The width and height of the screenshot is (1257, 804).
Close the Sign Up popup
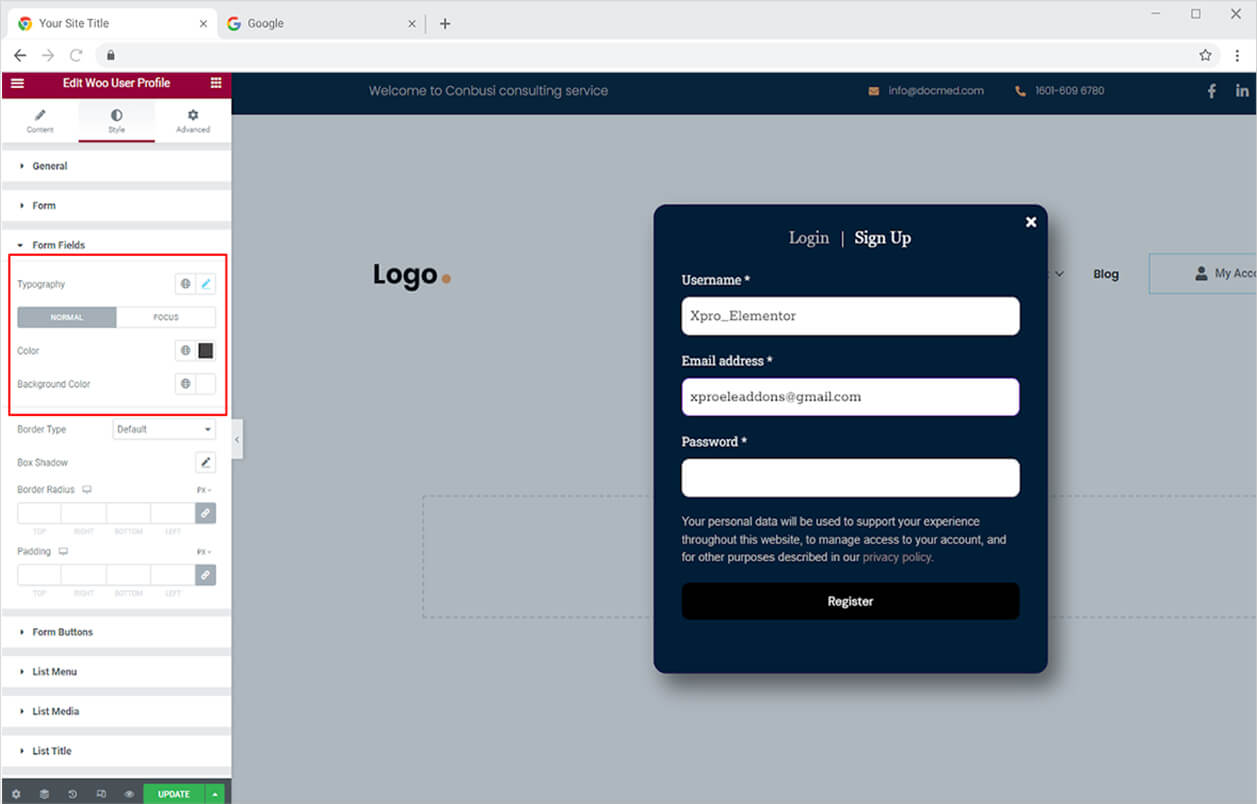pos(1031,222)
